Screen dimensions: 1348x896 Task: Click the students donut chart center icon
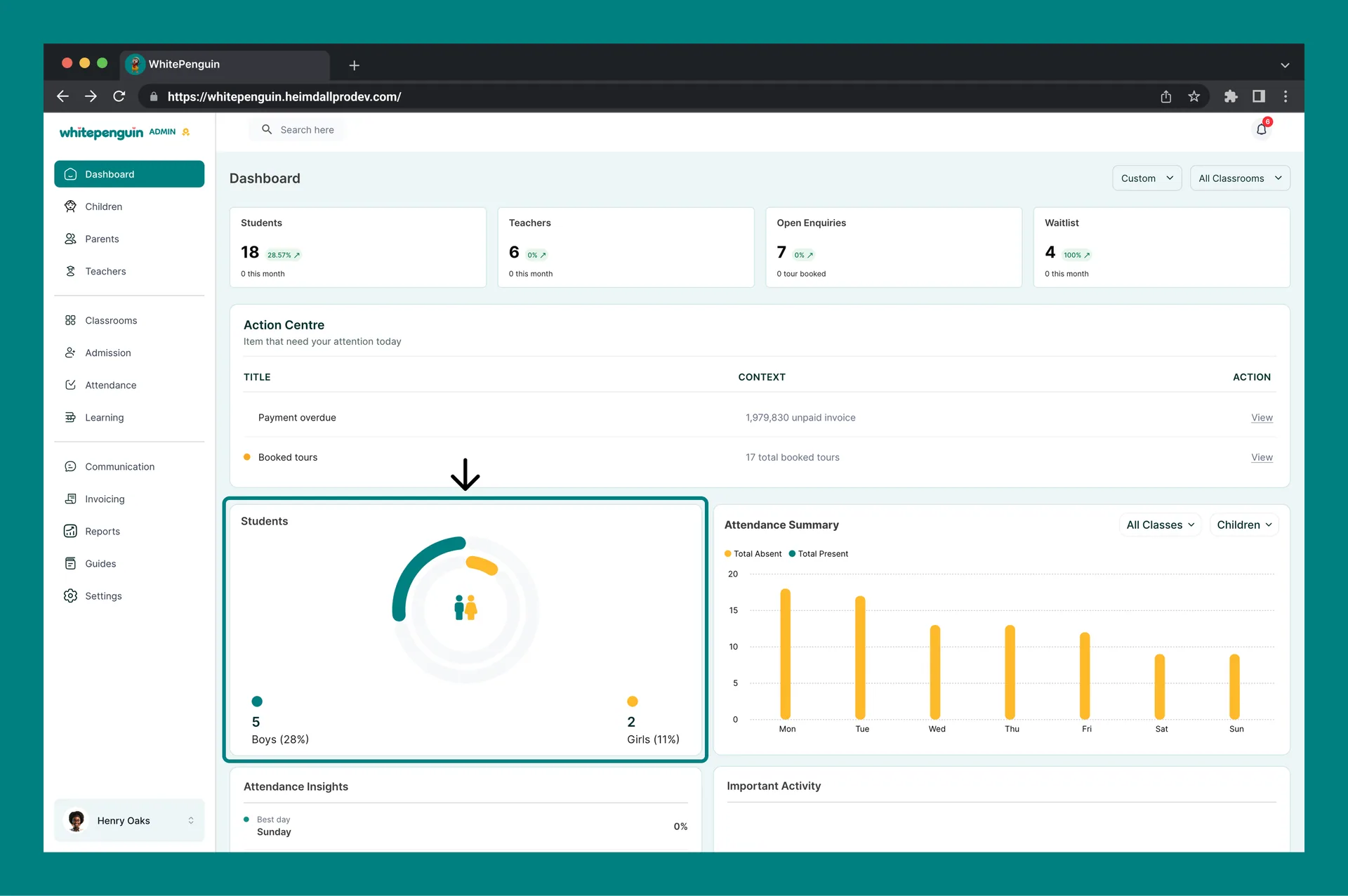click(465, 607)
